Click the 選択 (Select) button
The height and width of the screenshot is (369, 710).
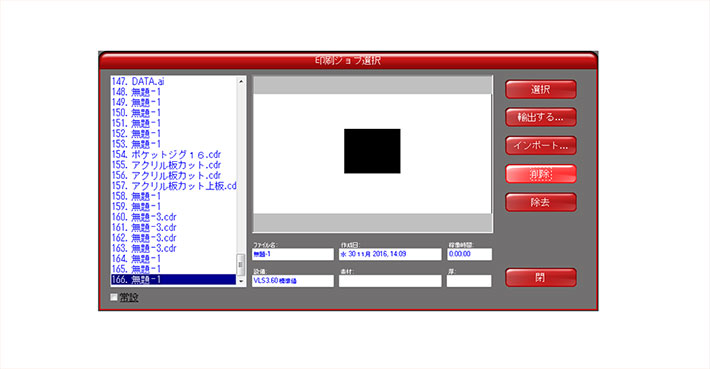(541, 89)
